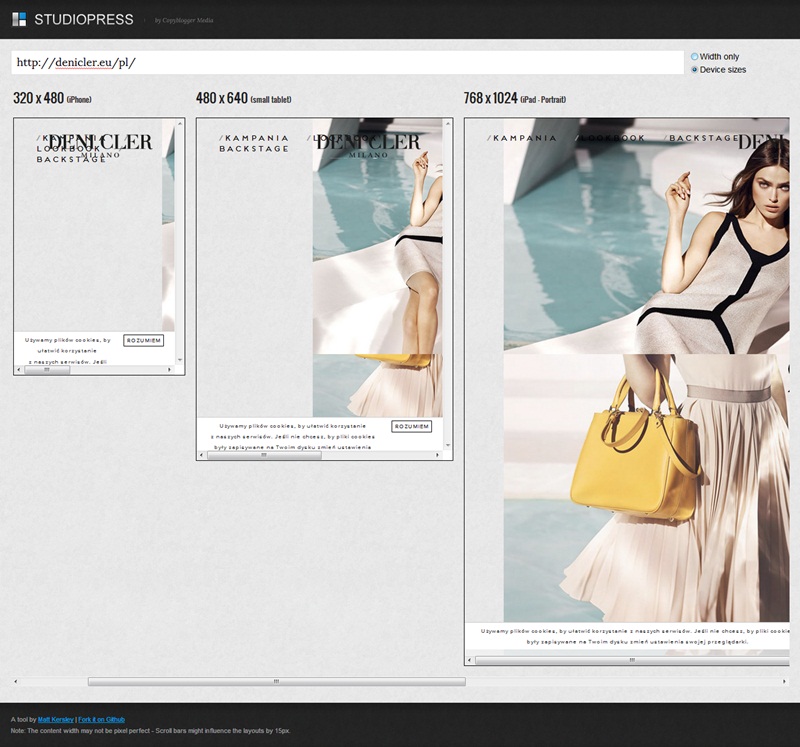Click horizontal scrollbar thumb in small tablet preview
The image size is (800, 747).
(x=264, y=455)
